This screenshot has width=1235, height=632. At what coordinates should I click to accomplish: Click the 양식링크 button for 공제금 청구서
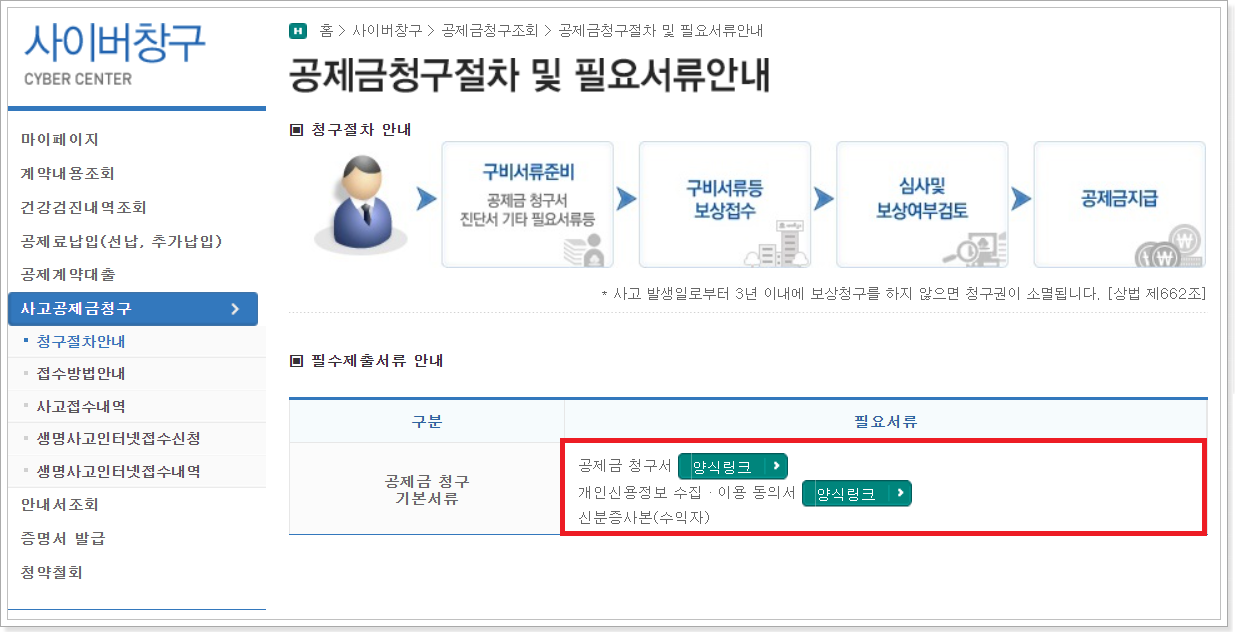(x=732, y=466)
